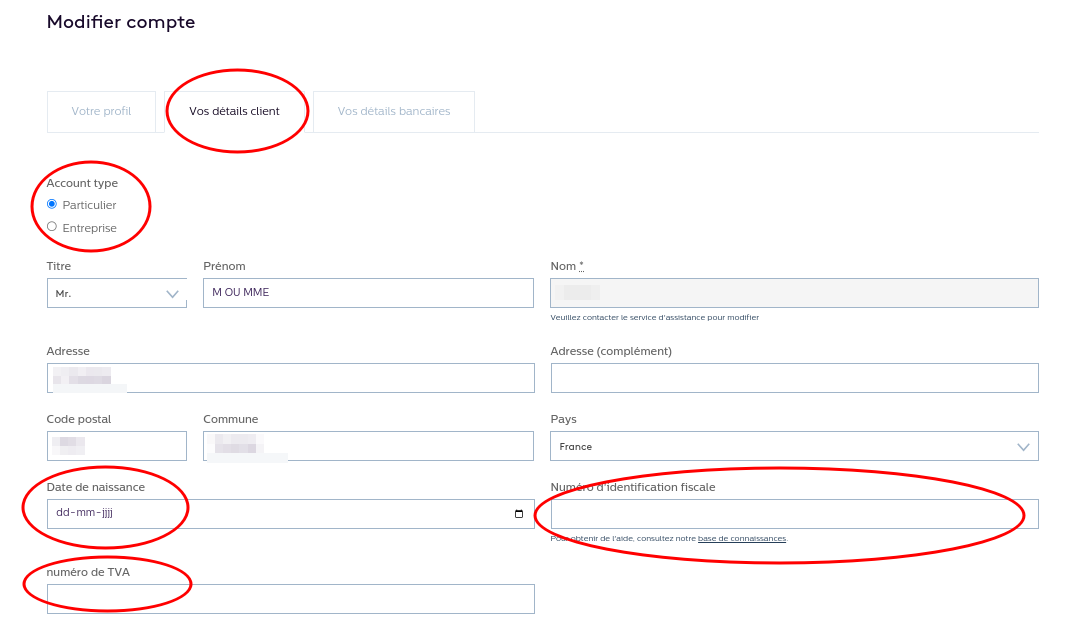
Task: Click into the Adresse (complément) field
Action: (x=794, y=378)
